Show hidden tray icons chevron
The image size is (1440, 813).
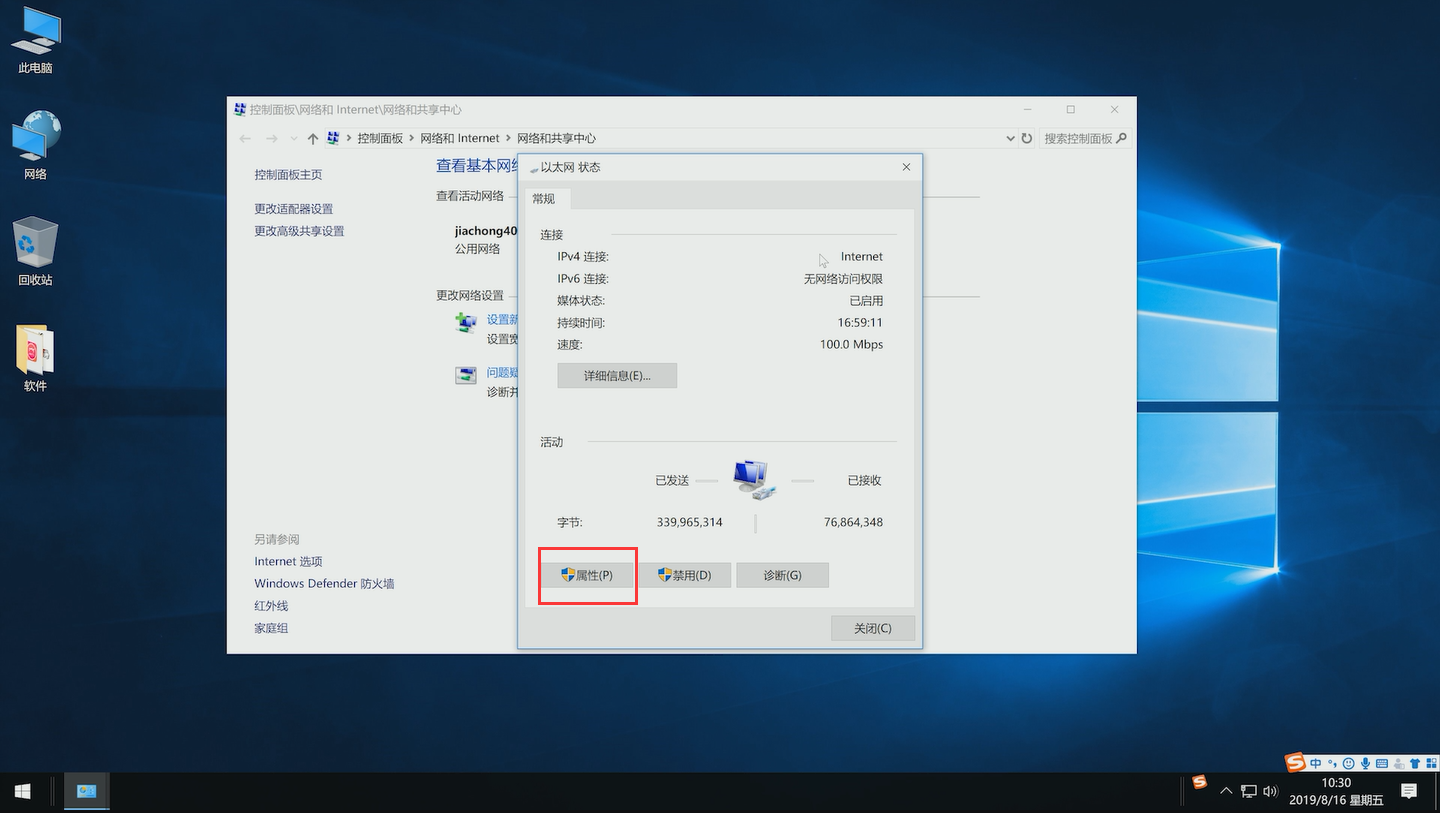click(x=1226, y=791)
